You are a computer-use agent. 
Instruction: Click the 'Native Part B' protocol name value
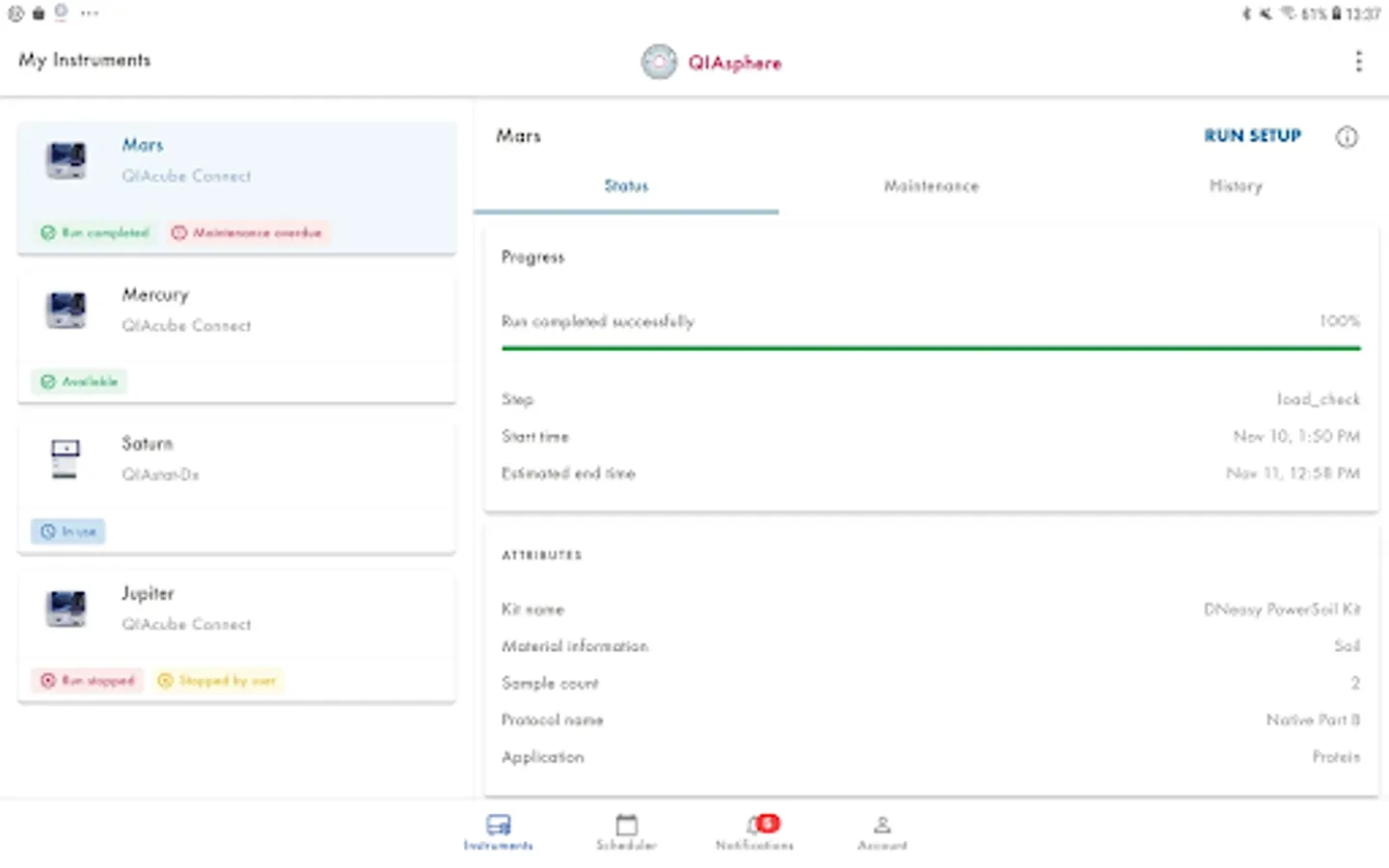[1313, 720]
